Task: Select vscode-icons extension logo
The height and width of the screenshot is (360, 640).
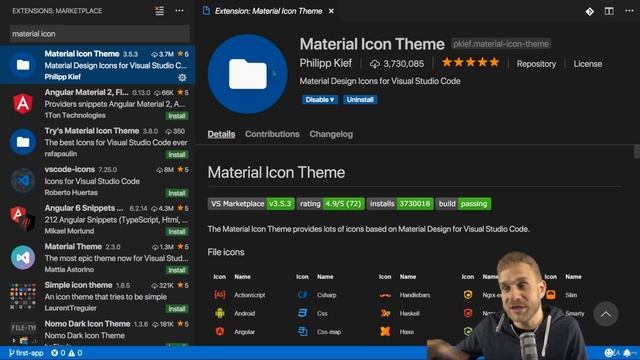Action: pos(23,180)
